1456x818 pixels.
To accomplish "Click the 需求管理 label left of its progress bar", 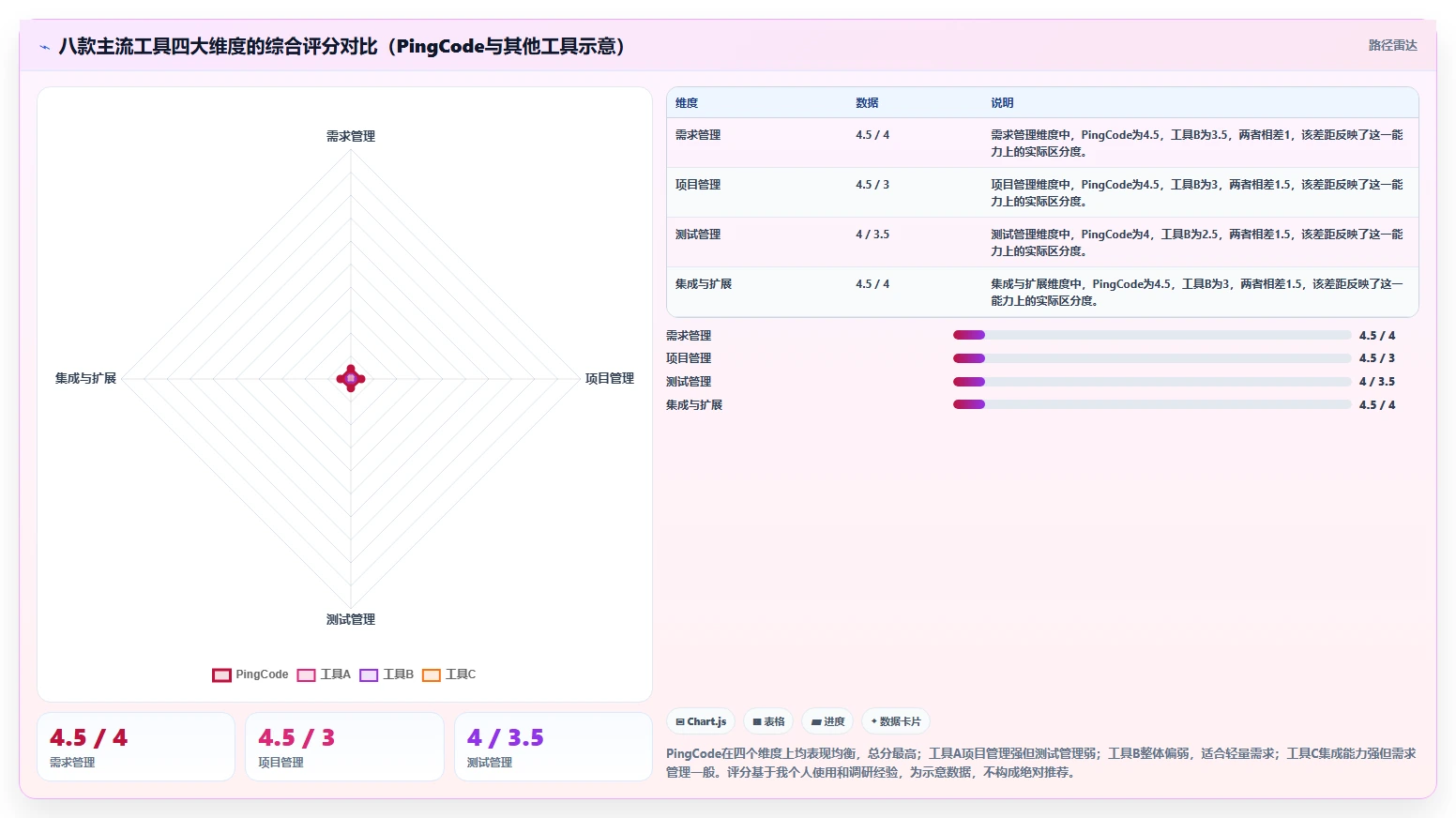I will pyautogui.click(x=689, y=336).
